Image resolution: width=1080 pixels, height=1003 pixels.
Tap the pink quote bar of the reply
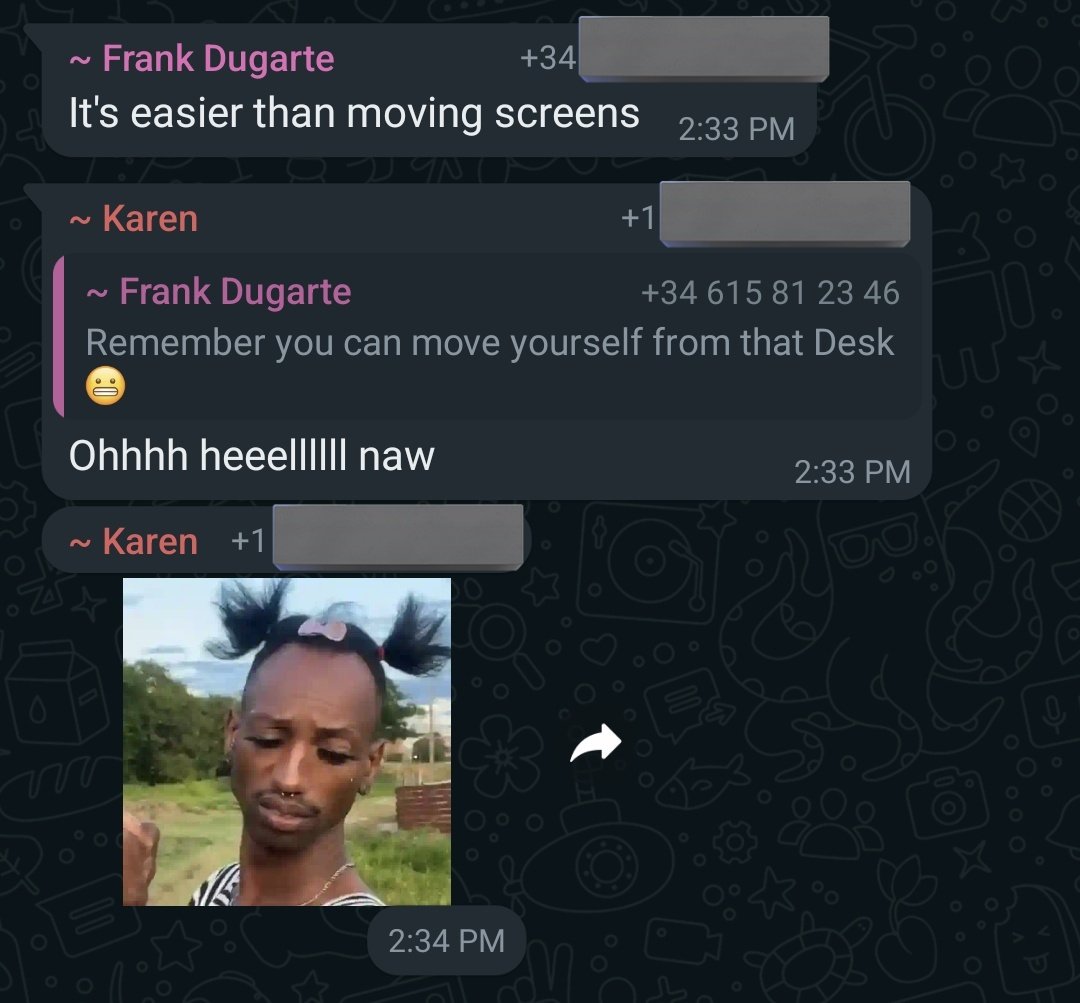click(x=59, y=337)
